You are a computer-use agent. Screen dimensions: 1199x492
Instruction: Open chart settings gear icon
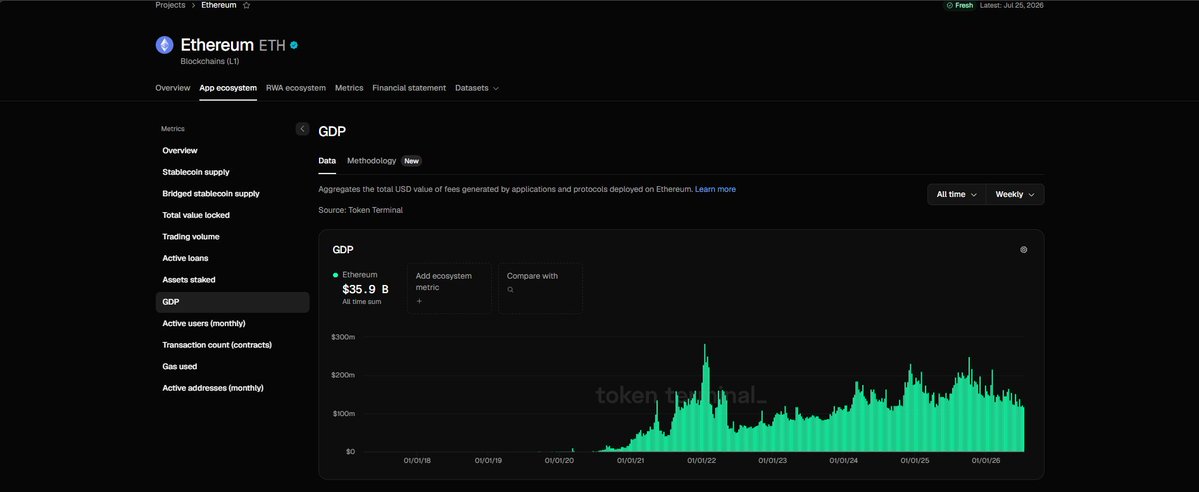point(1024,249)
